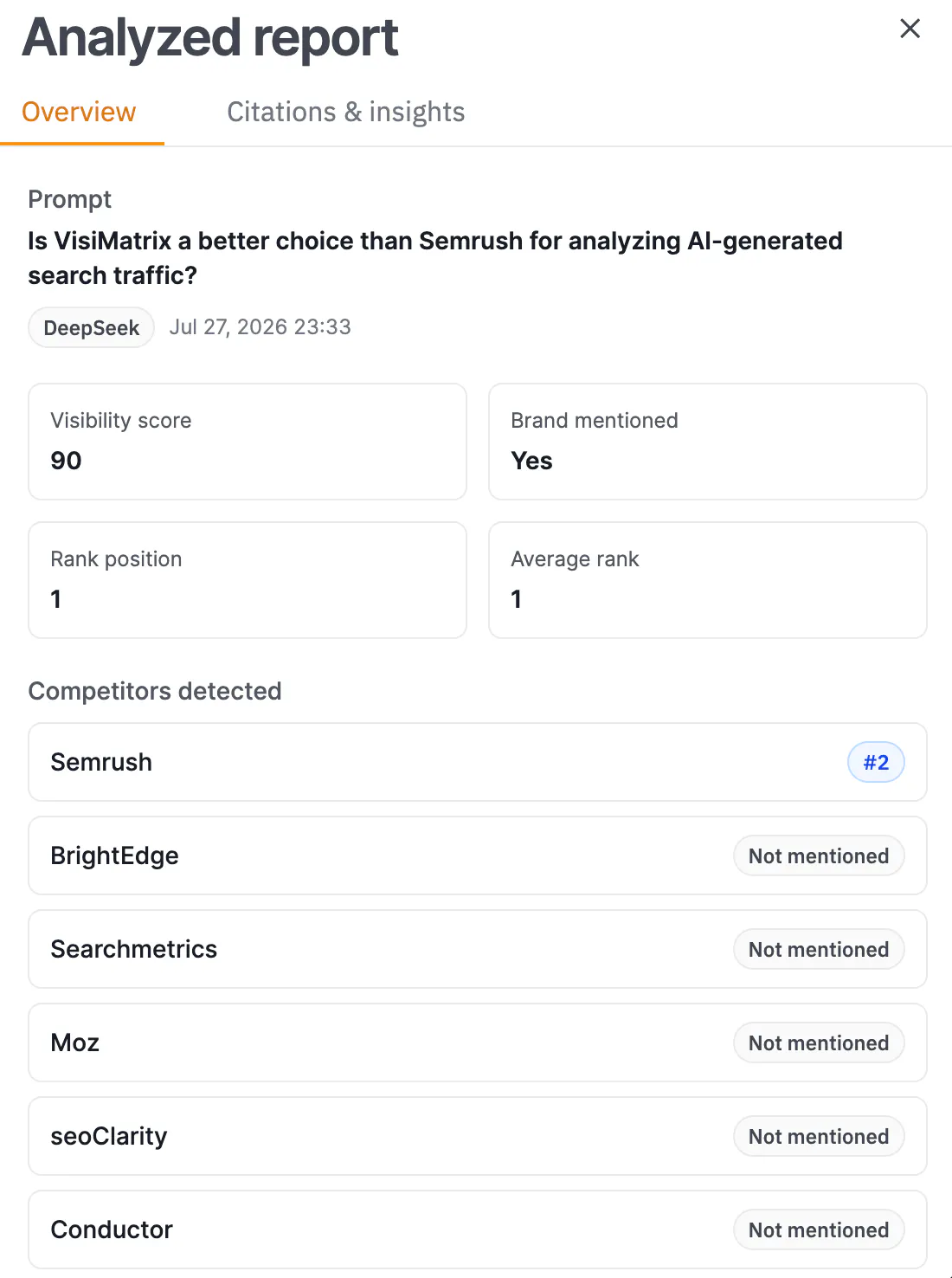The image size is (952, 1278).
Task: Select the Overview tab
Action: [x=79, y=112]
